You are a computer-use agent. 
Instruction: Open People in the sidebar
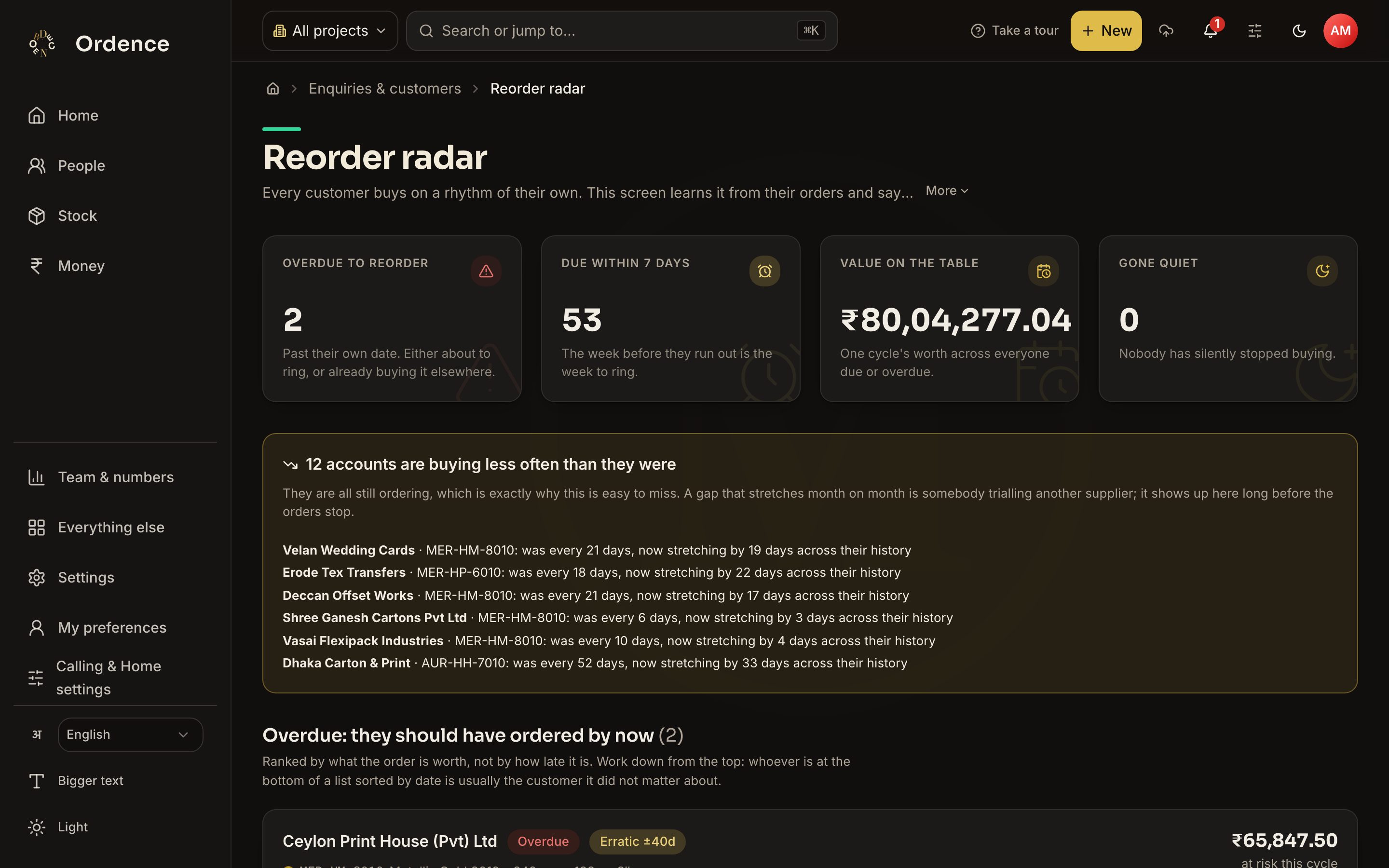point(115,166)
